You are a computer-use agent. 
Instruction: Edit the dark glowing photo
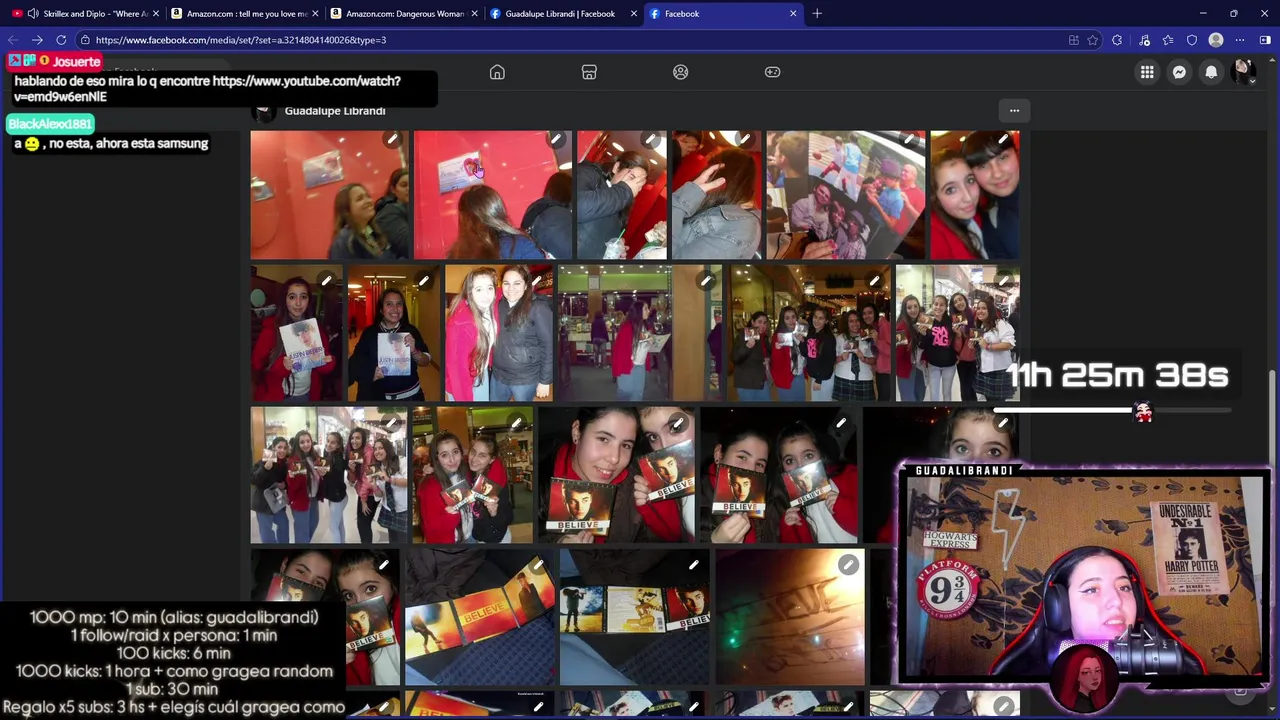click(848, 566)
